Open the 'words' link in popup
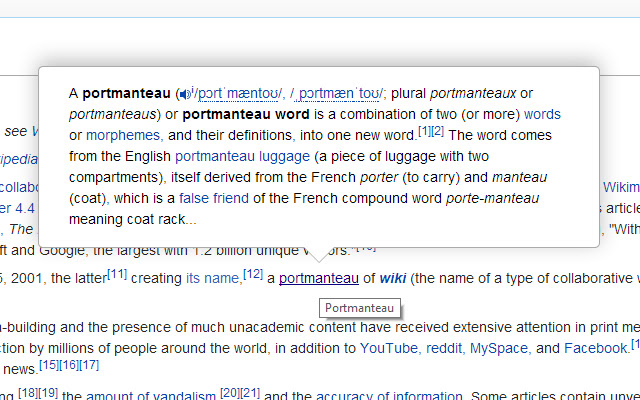Screen dimensions: 640x400 (542, 114)
